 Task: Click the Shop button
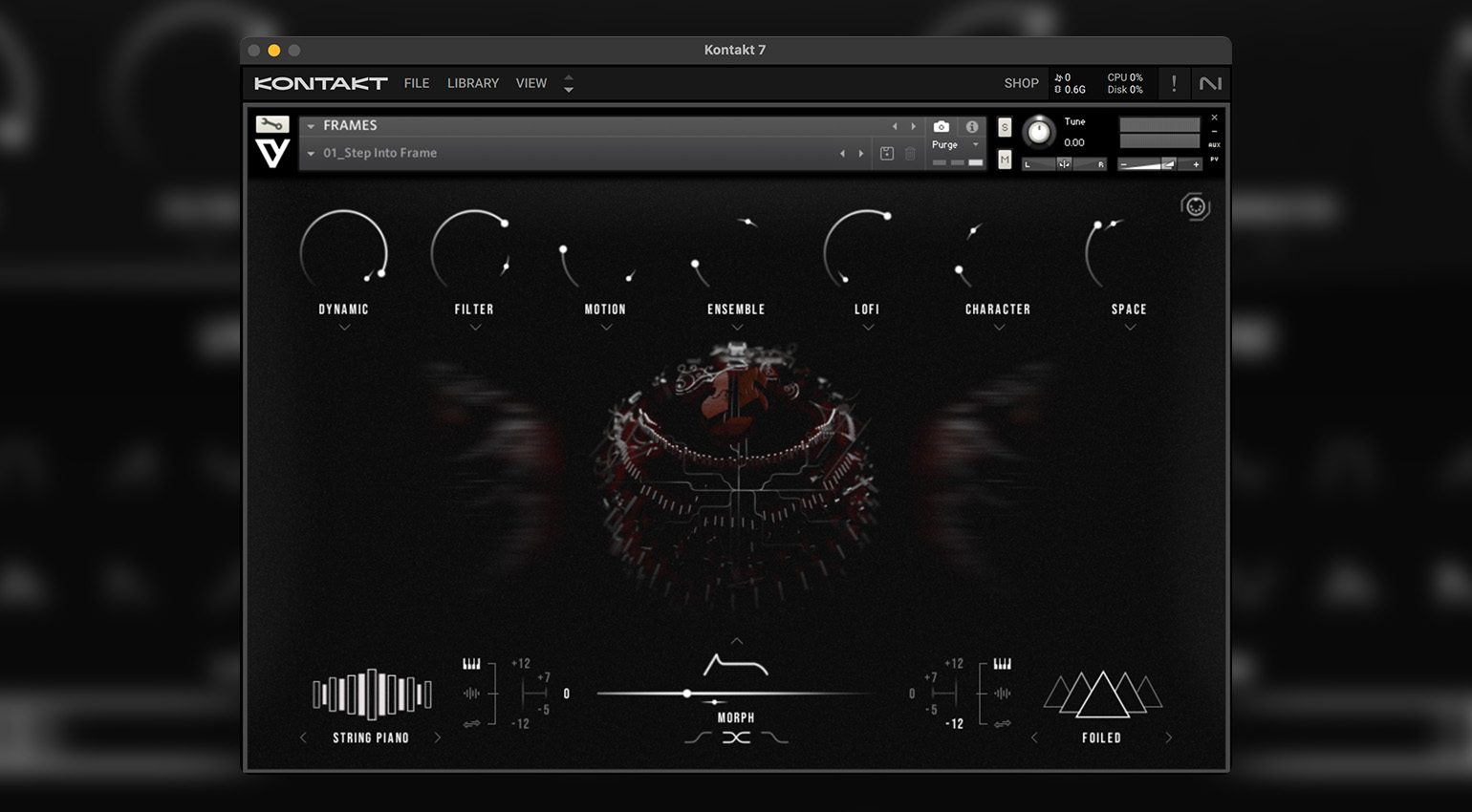point(1021,83)
